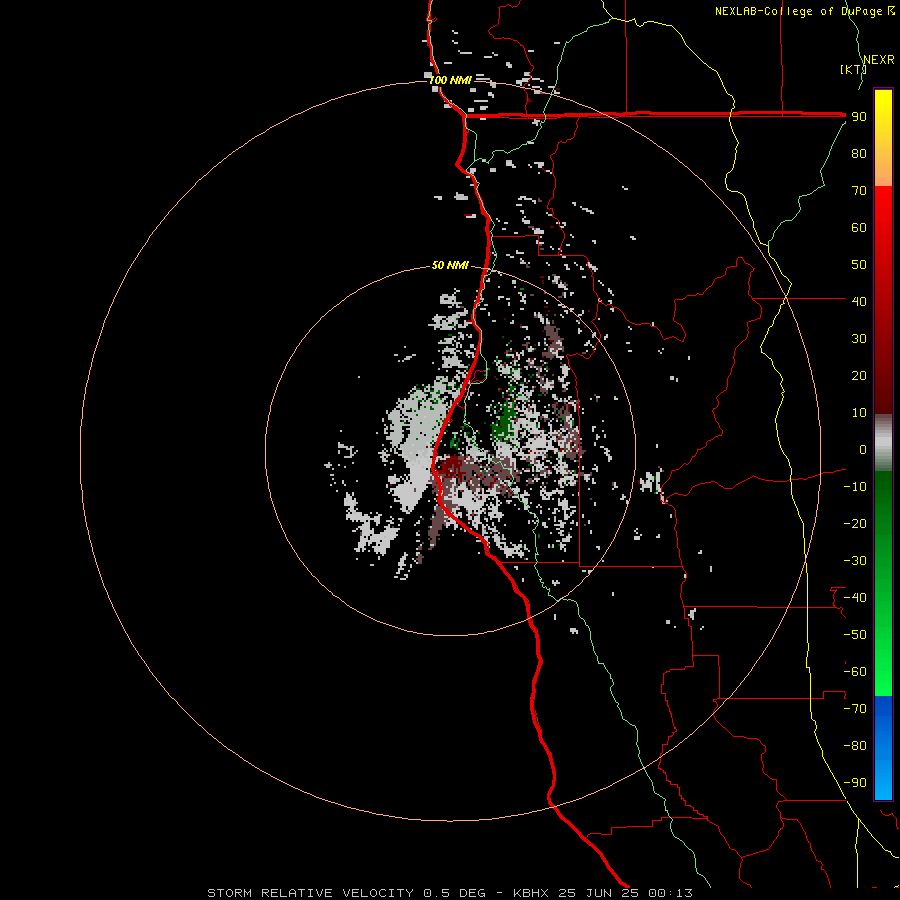Select the bright green segment of the color bar
Viewport: 900px width, 900px height.
coord(883,660)
